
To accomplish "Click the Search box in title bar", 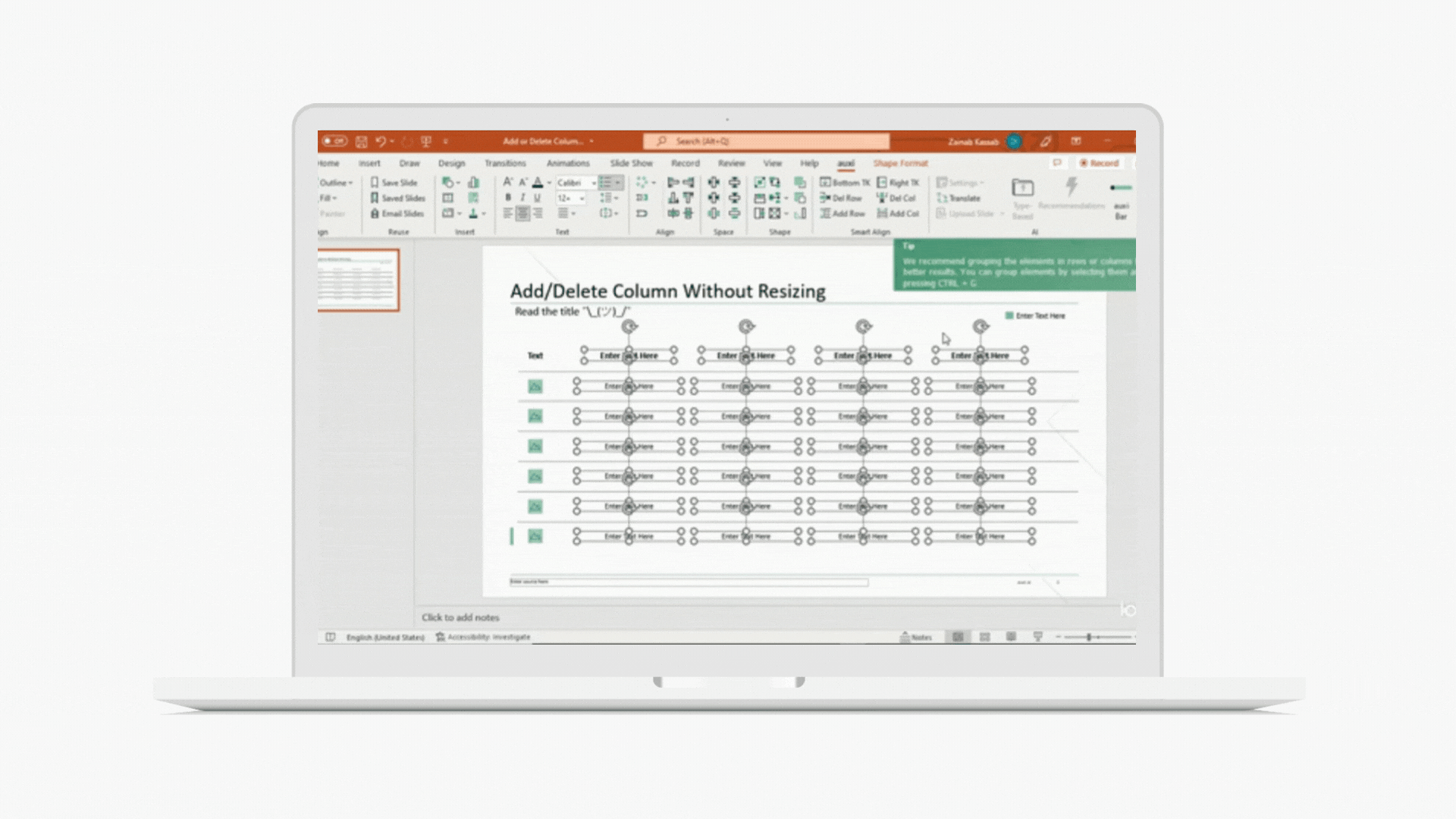I will click(x=766, y=141).
